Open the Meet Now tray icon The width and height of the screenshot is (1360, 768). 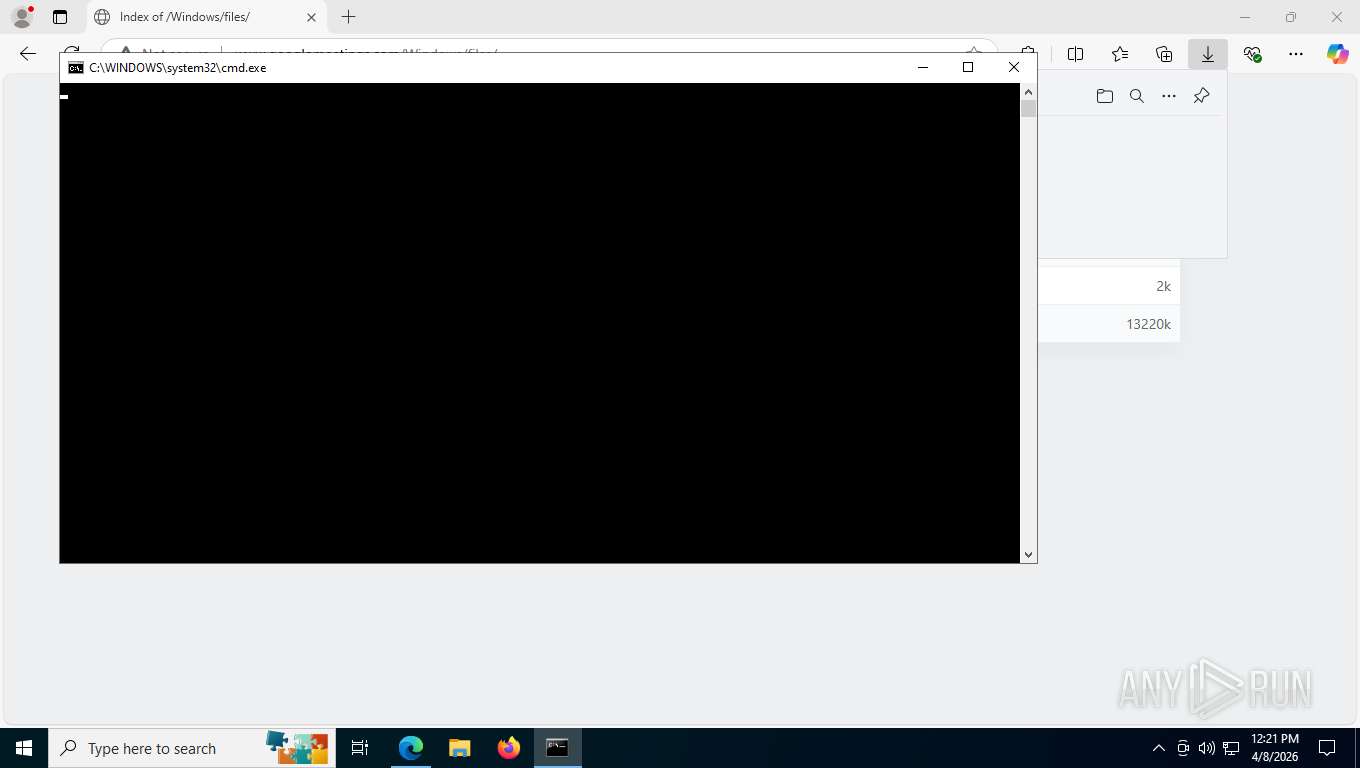(x=1183, y=748)
